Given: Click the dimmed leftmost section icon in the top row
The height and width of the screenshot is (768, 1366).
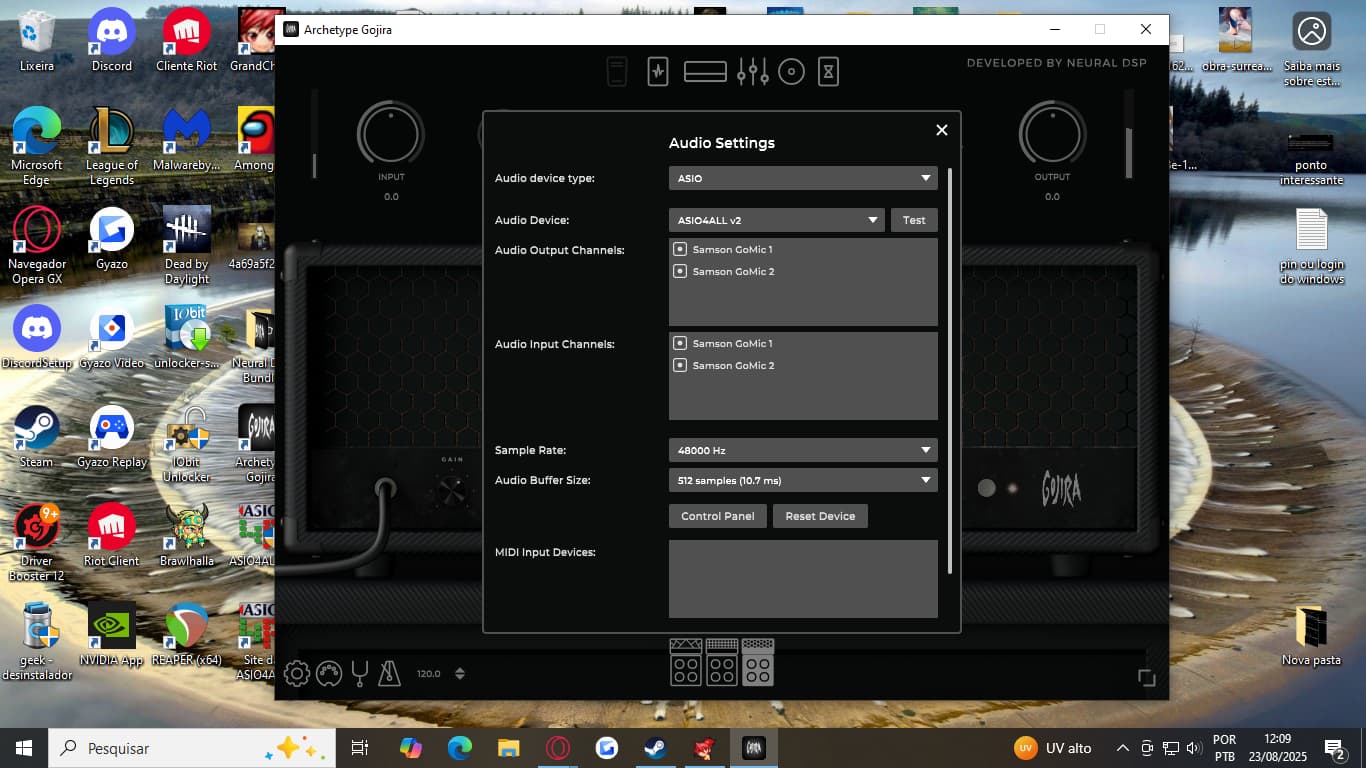Looking at the screenshot, I should (x=617, y=72).
